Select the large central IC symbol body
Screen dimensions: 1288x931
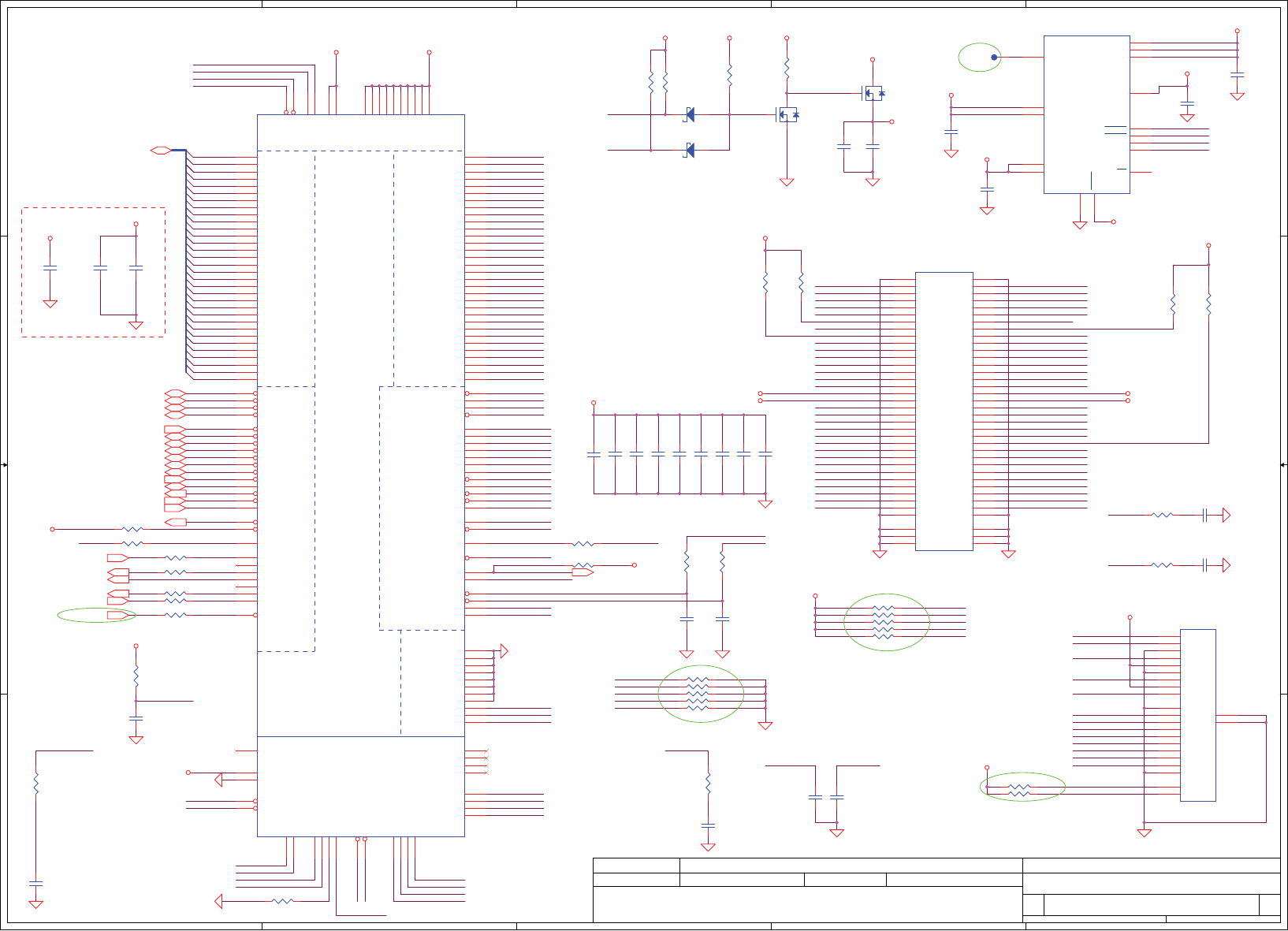point(360,475)
